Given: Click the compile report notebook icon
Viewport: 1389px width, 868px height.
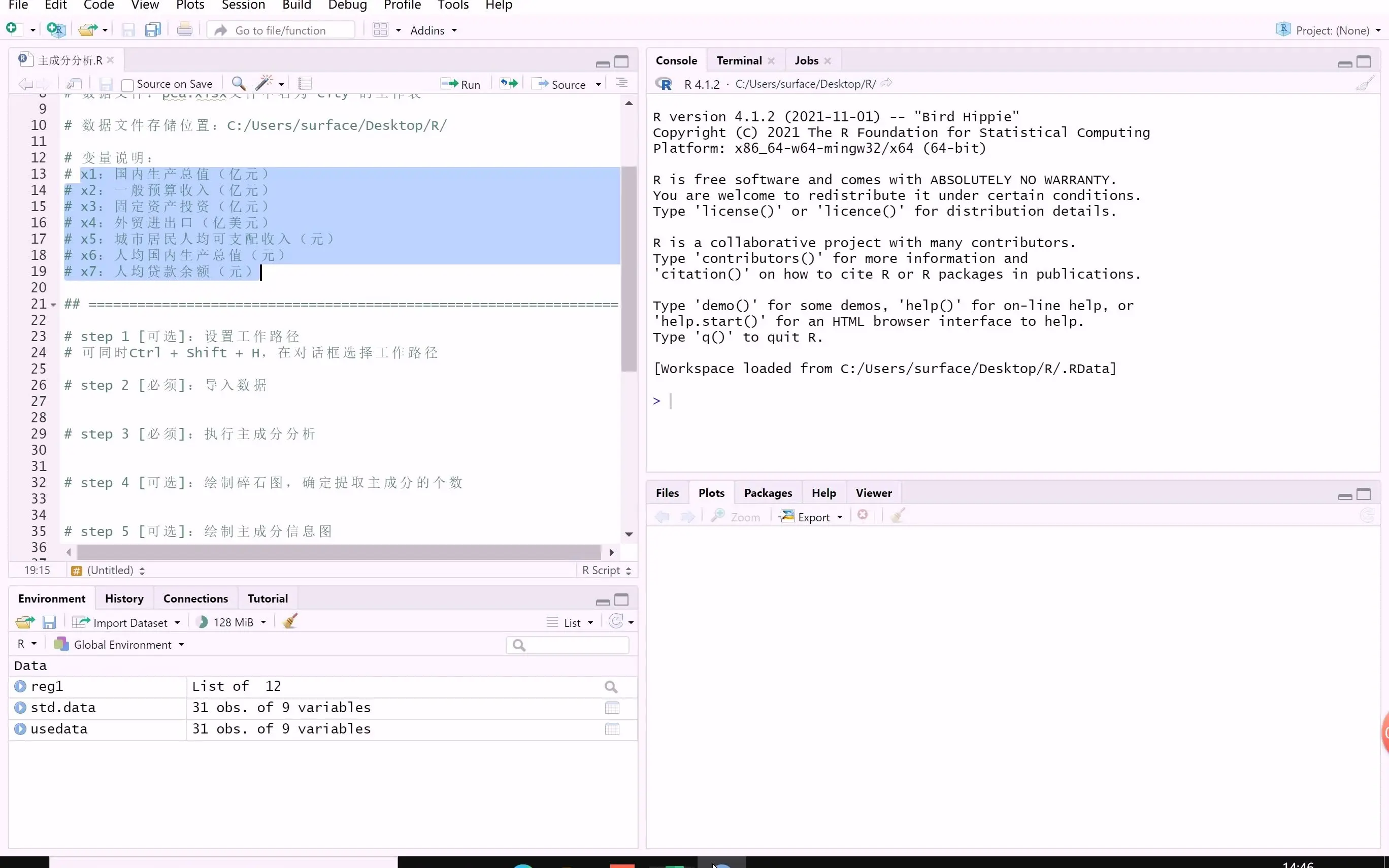Looking at the screenshot, I should tap(305, 84).
